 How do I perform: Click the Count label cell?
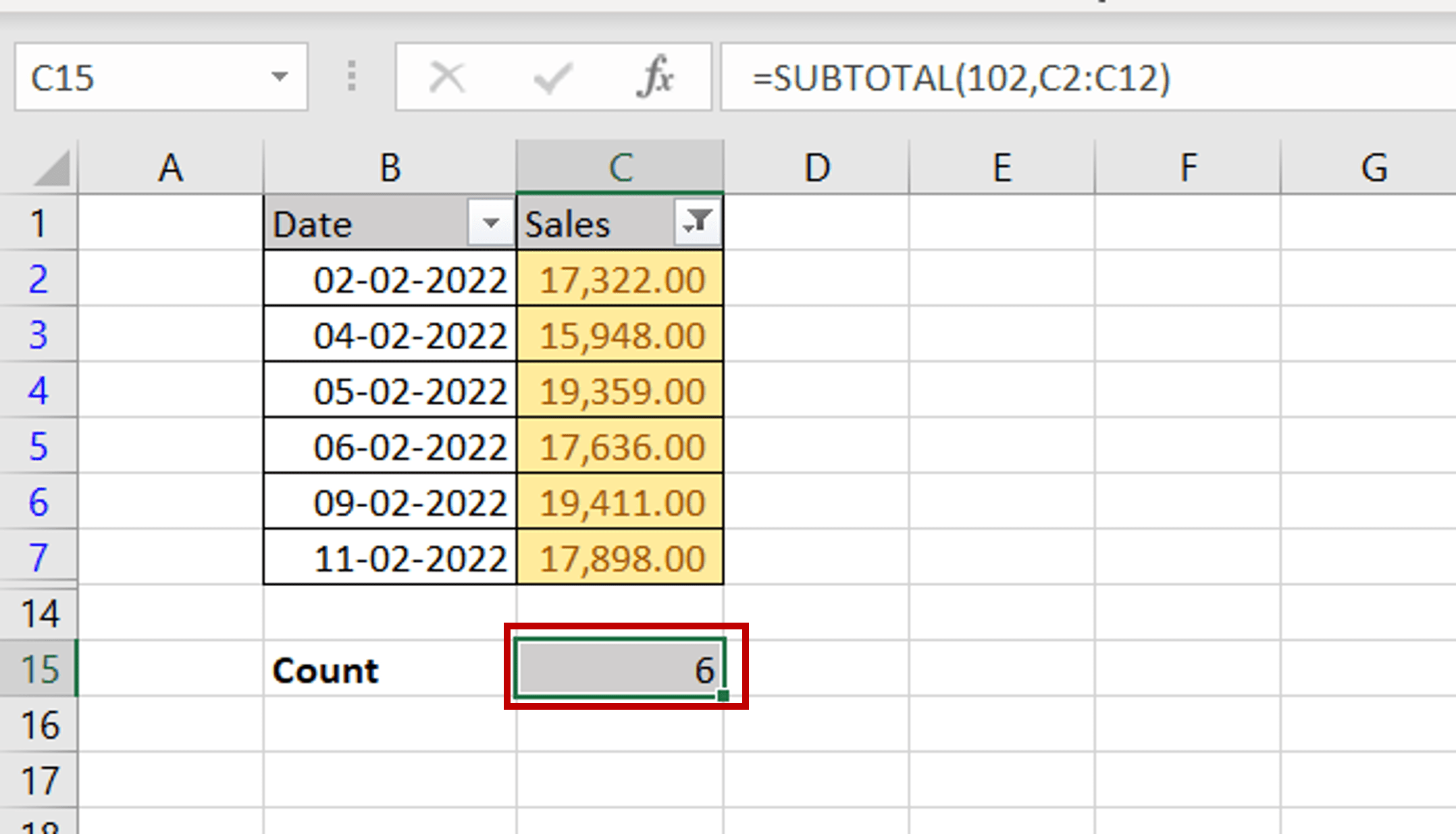point(326,670)
